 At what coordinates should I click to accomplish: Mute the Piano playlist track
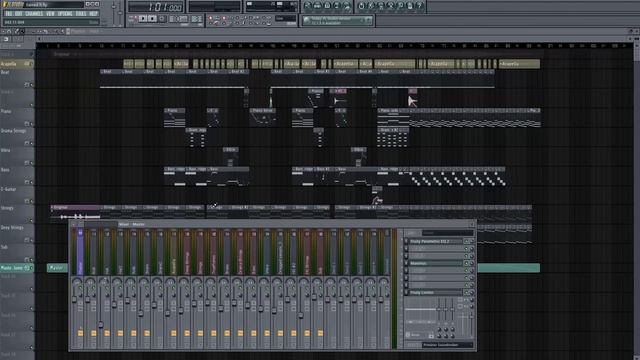[x=31, y=124]
